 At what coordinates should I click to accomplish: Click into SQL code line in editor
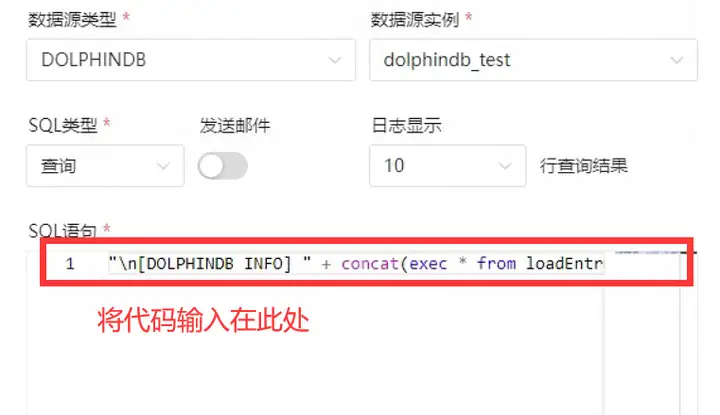[356, 264]
